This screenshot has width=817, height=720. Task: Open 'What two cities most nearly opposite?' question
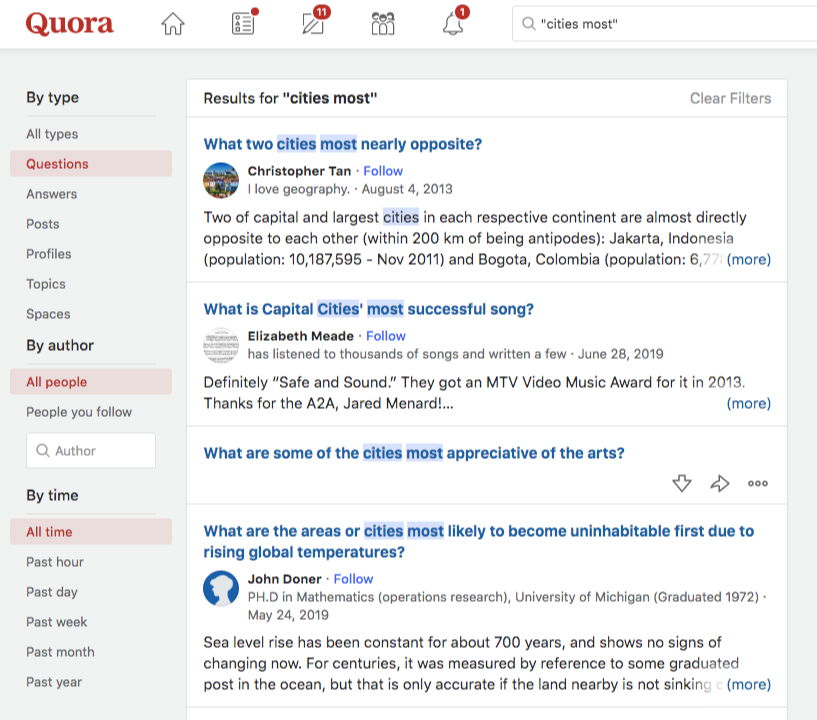click(x=343, y=144)
